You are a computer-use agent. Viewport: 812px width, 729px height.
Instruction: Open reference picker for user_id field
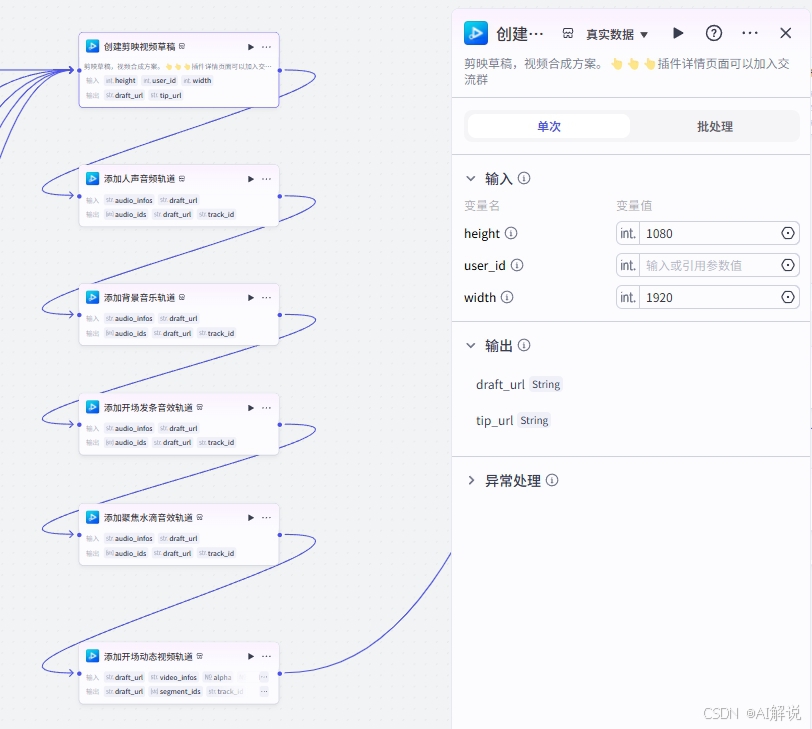788,266
